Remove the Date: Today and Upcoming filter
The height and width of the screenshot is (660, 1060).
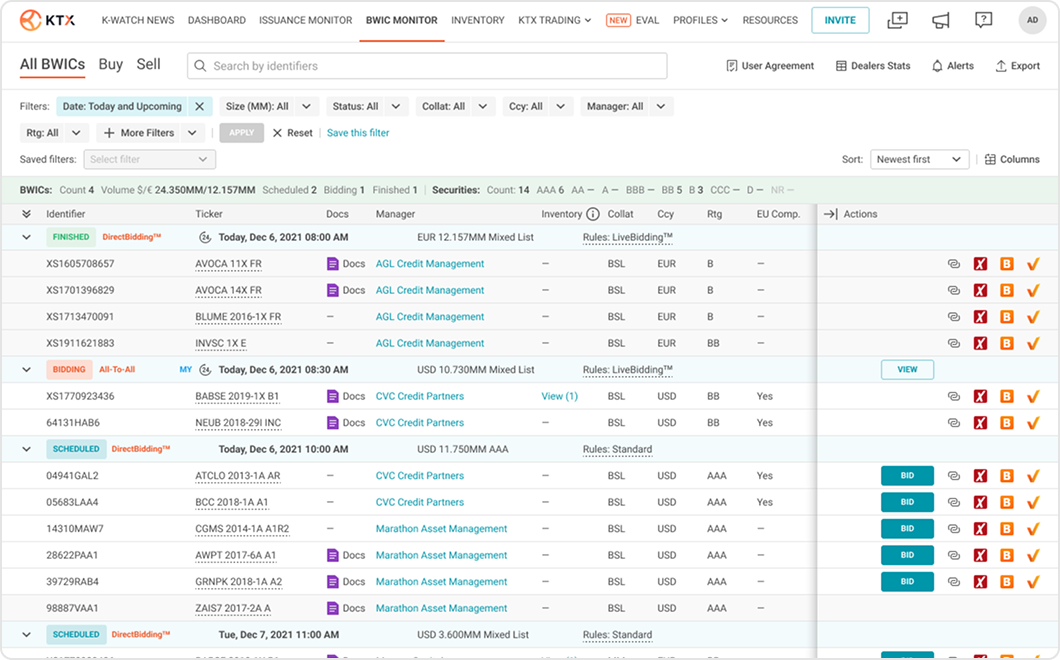point(199,107)
